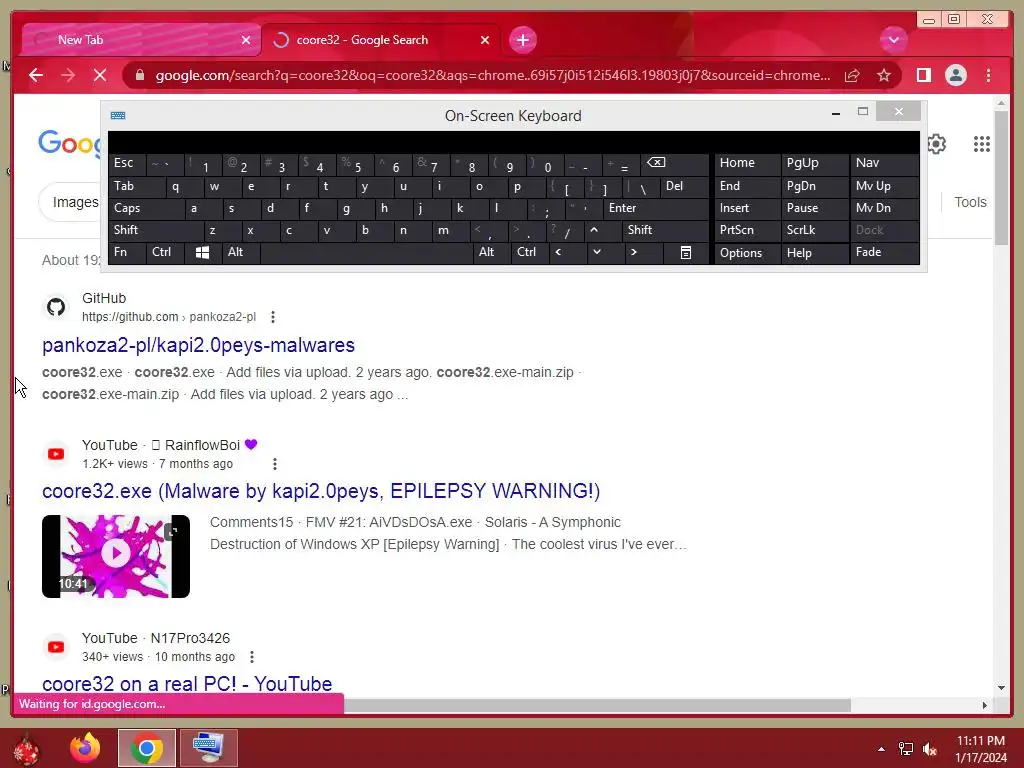Toggle the Fade key on keyboard

[x=884, y=253]
